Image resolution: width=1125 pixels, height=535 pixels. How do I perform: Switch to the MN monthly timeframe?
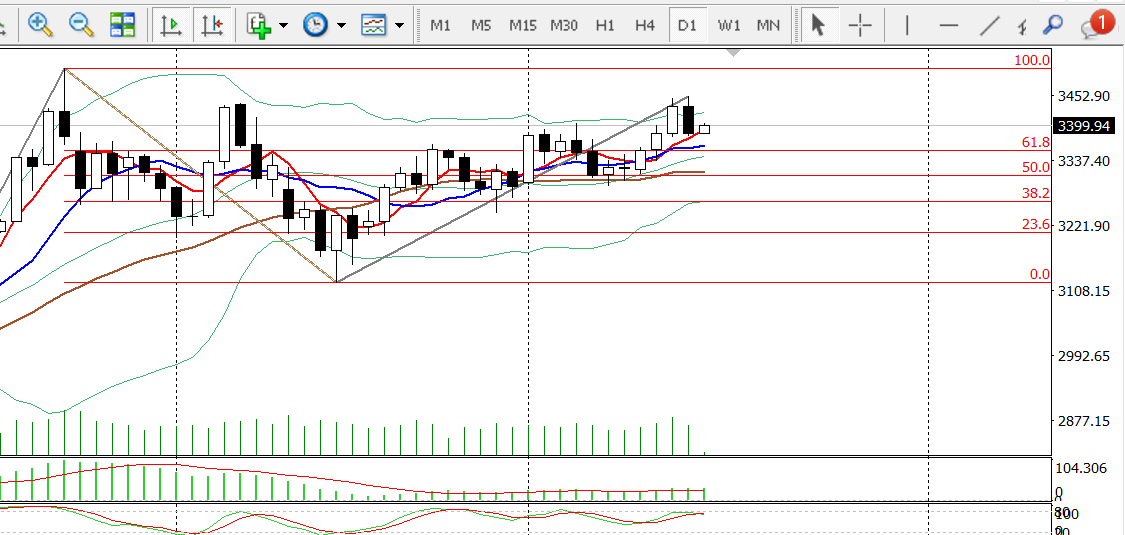[x=768, y=26]
